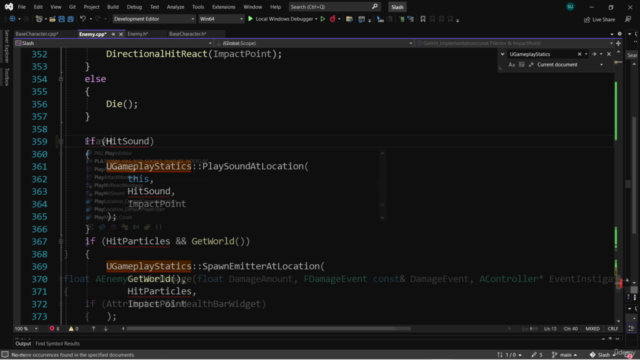
Task: Collapse the else block at line 354
Action: pos(61,79)
